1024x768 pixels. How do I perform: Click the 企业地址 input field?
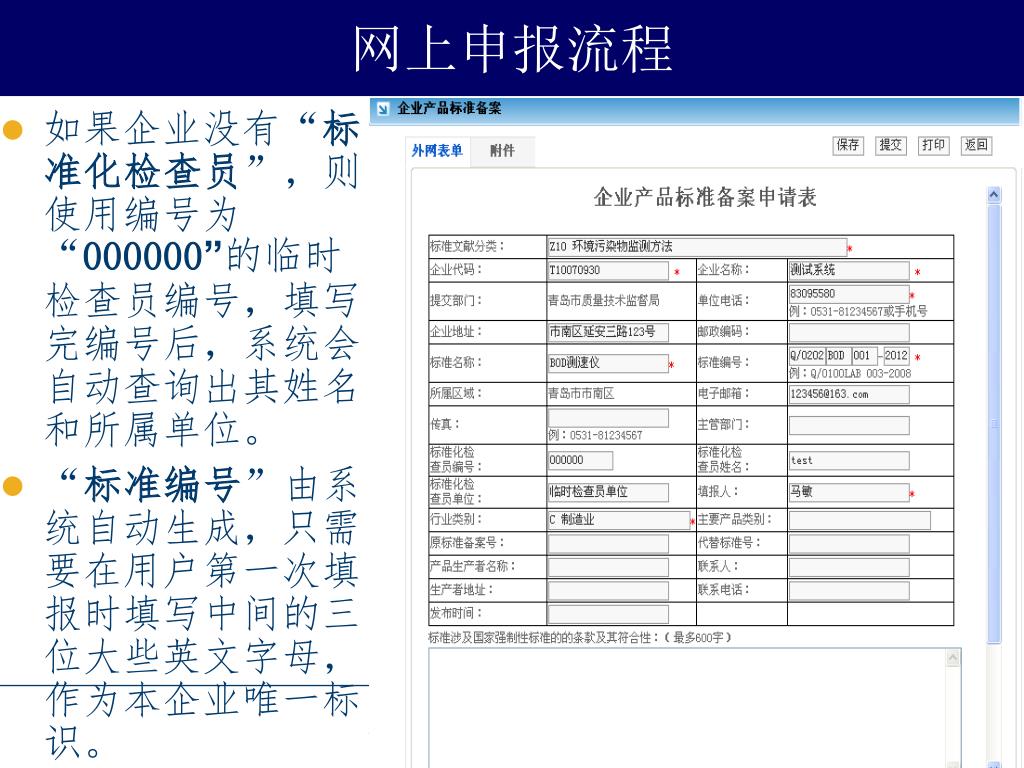608,332
